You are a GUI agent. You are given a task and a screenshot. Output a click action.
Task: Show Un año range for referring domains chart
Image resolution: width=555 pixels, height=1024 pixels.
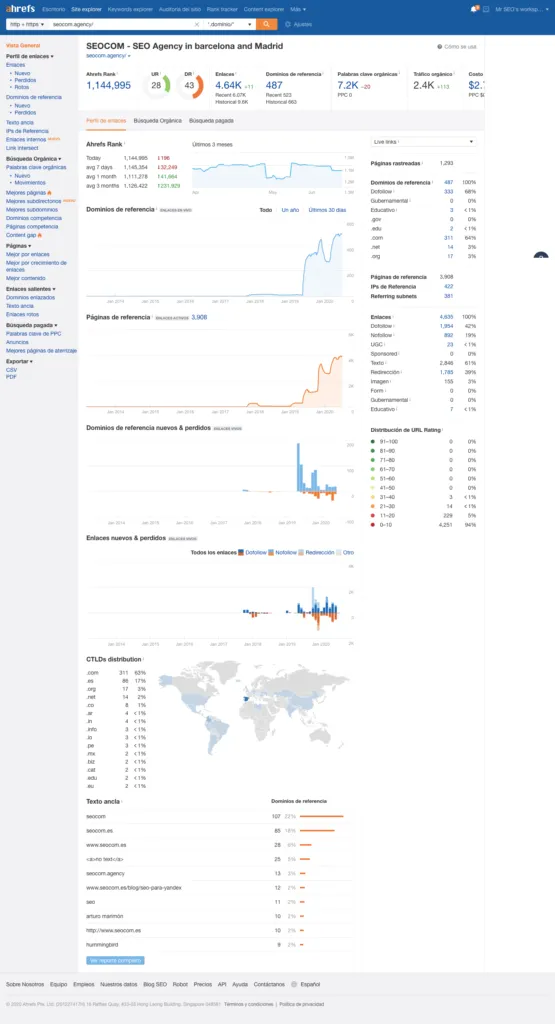click(x=290, y=210)
